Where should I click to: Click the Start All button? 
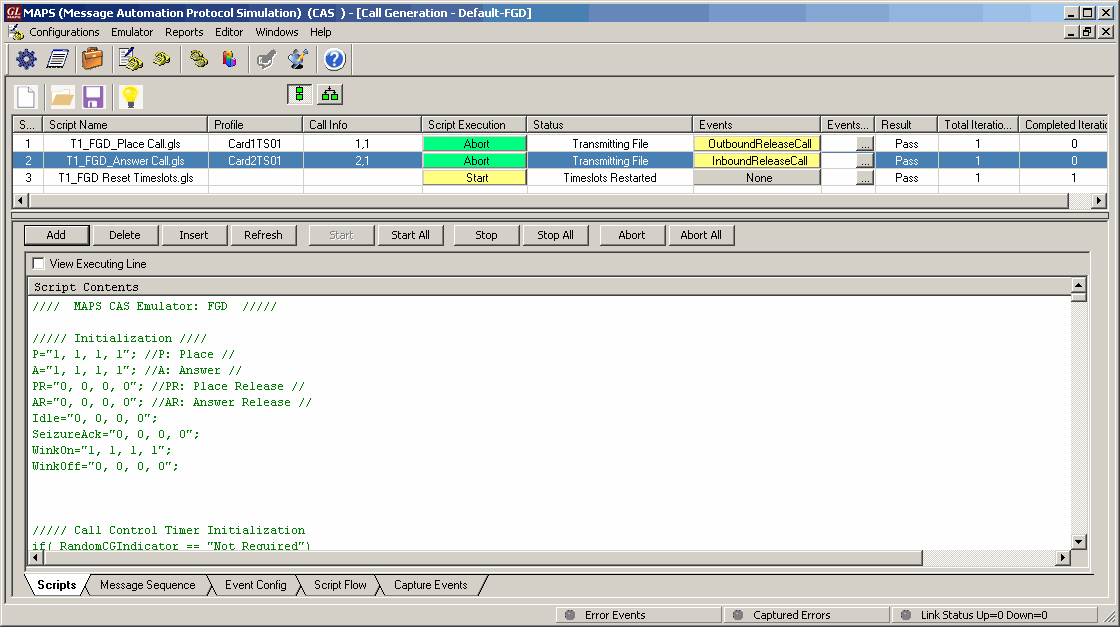point(411,235)
